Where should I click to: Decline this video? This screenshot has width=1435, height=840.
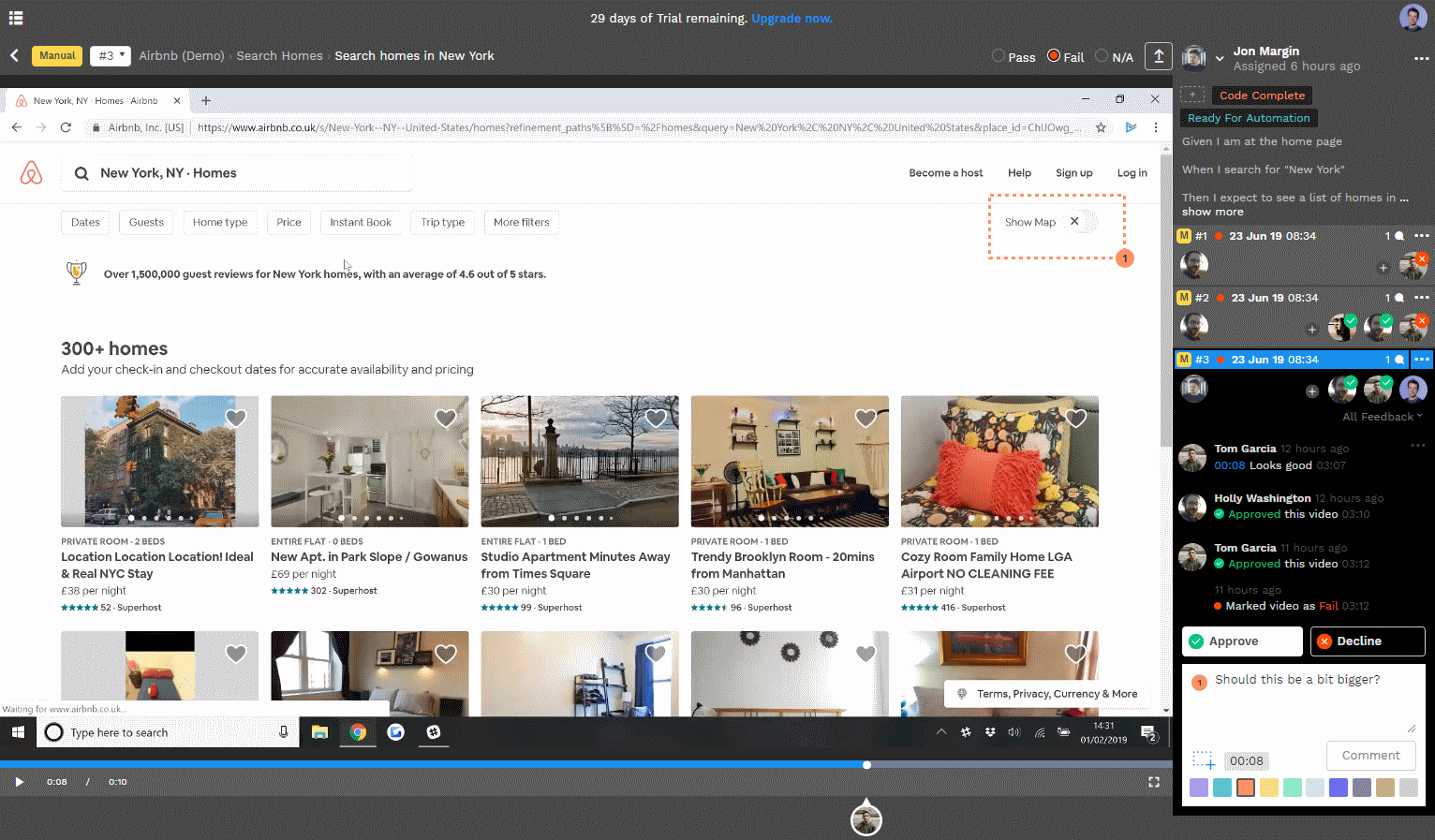1367,641
